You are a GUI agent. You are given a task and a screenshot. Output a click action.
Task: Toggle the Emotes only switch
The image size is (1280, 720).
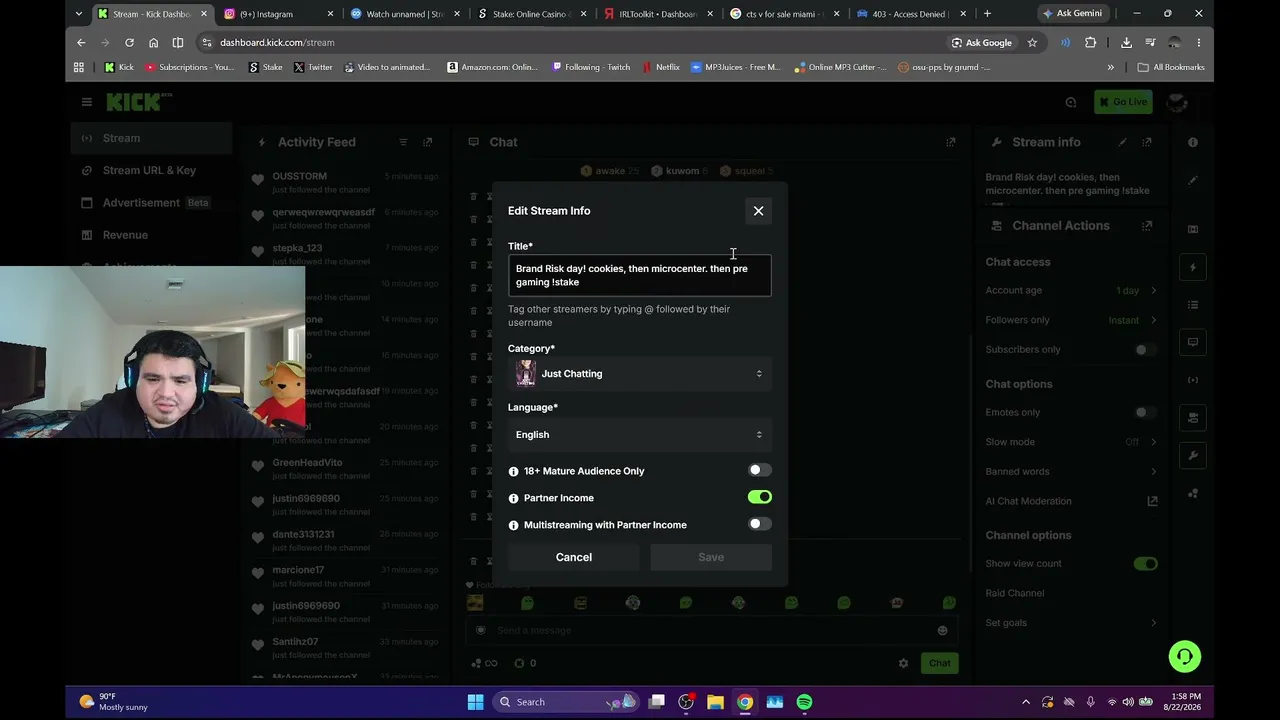(1146, 412)
